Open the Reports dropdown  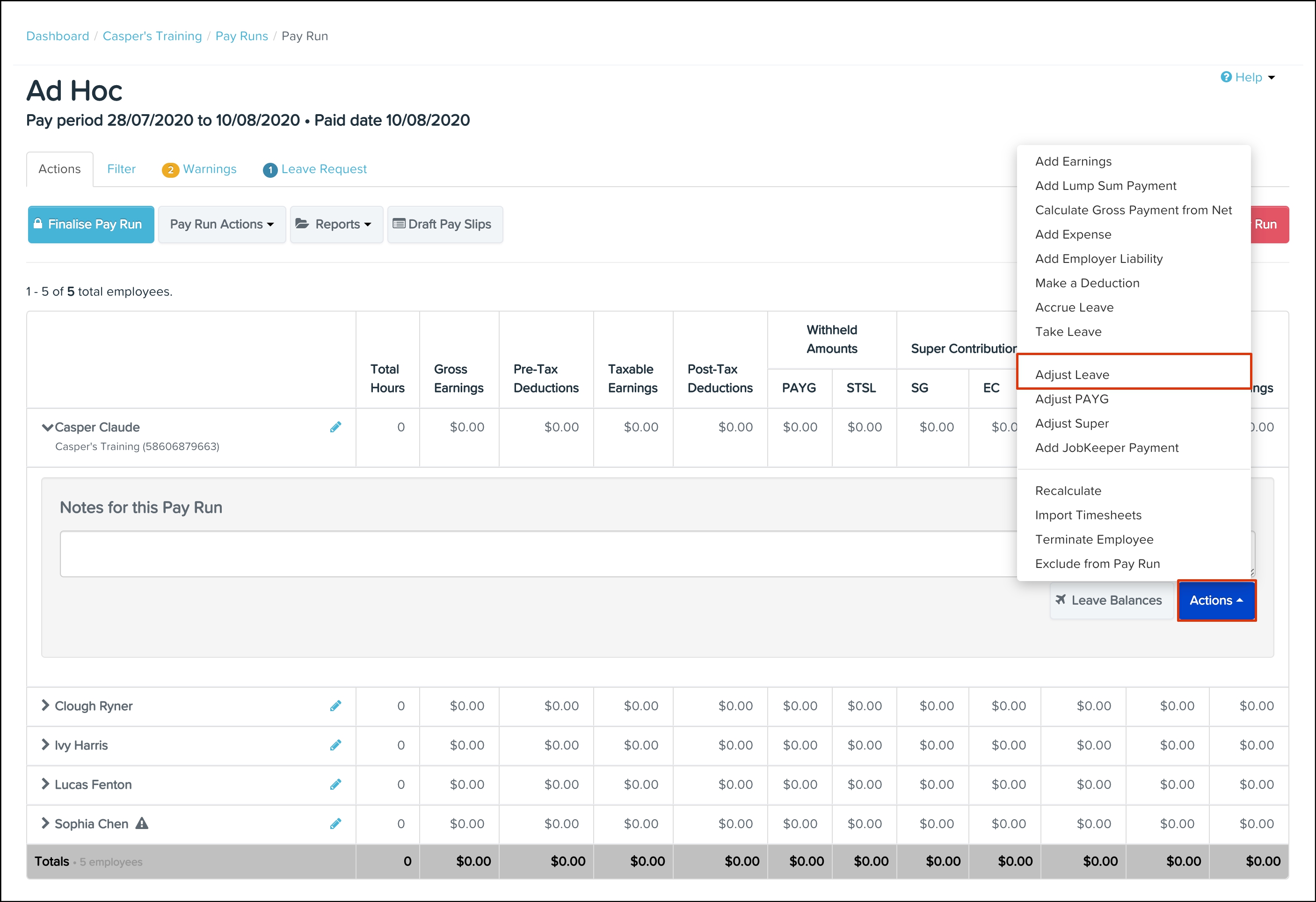[336, 224]
